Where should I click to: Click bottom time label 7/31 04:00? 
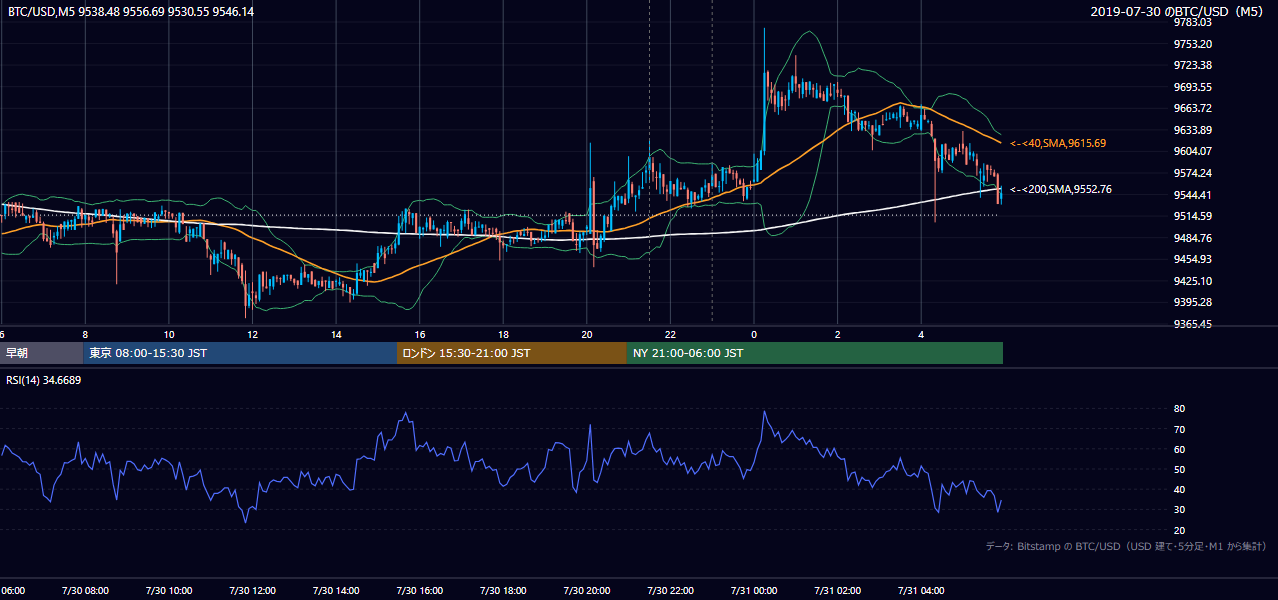pos(921,591)
